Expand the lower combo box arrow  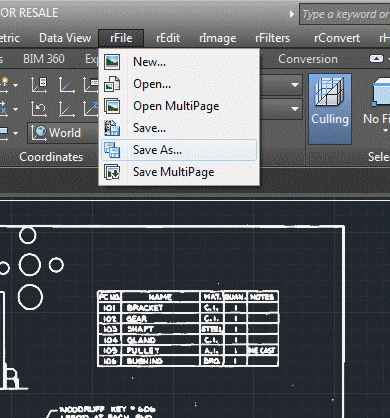295,109
